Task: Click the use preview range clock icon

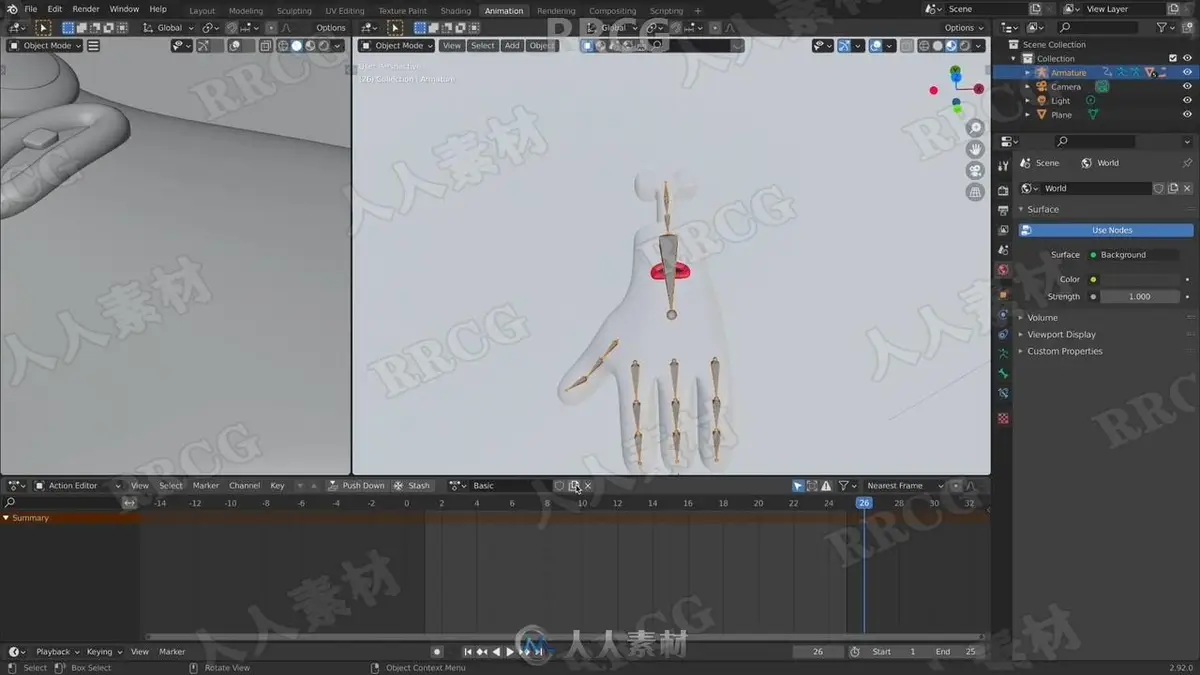Action: click(x=854, y=652)
